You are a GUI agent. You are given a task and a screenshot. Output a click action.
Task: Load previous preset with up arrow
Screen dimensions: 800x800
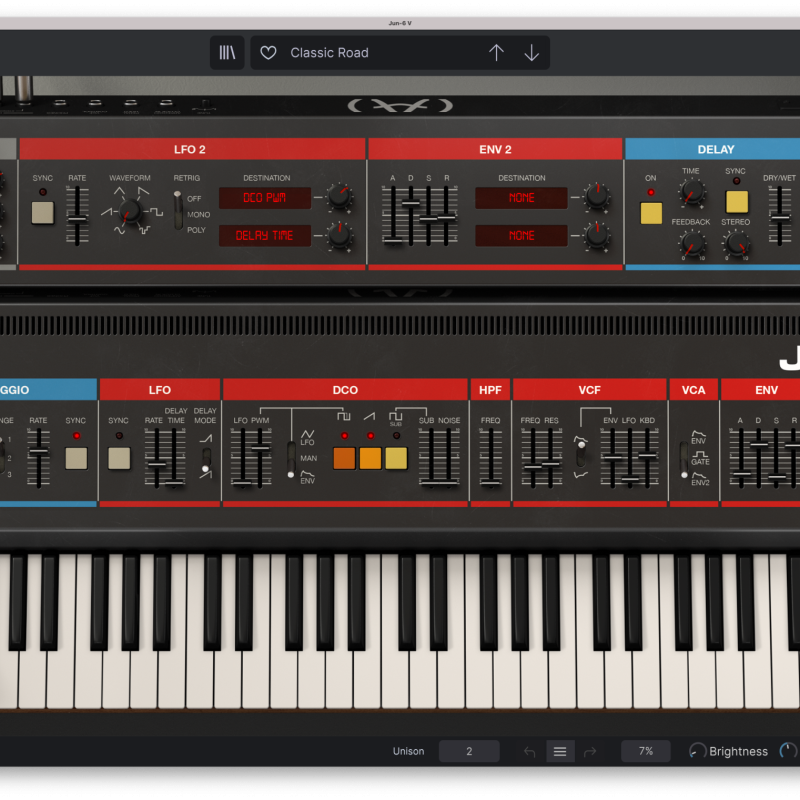(496, 53)
